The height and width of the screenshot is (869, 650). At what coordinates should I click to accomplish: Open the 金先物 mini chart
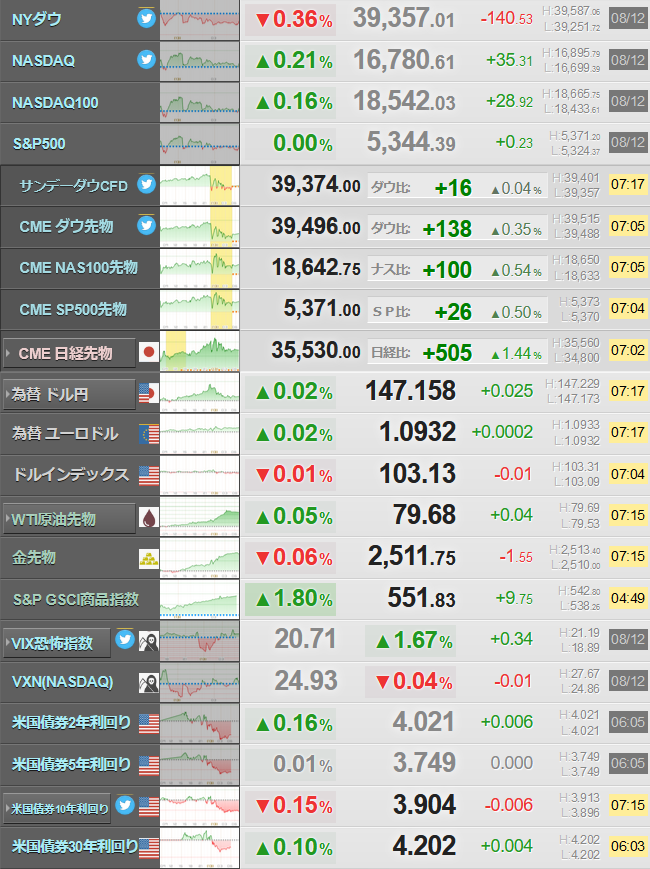click(199, 558)
